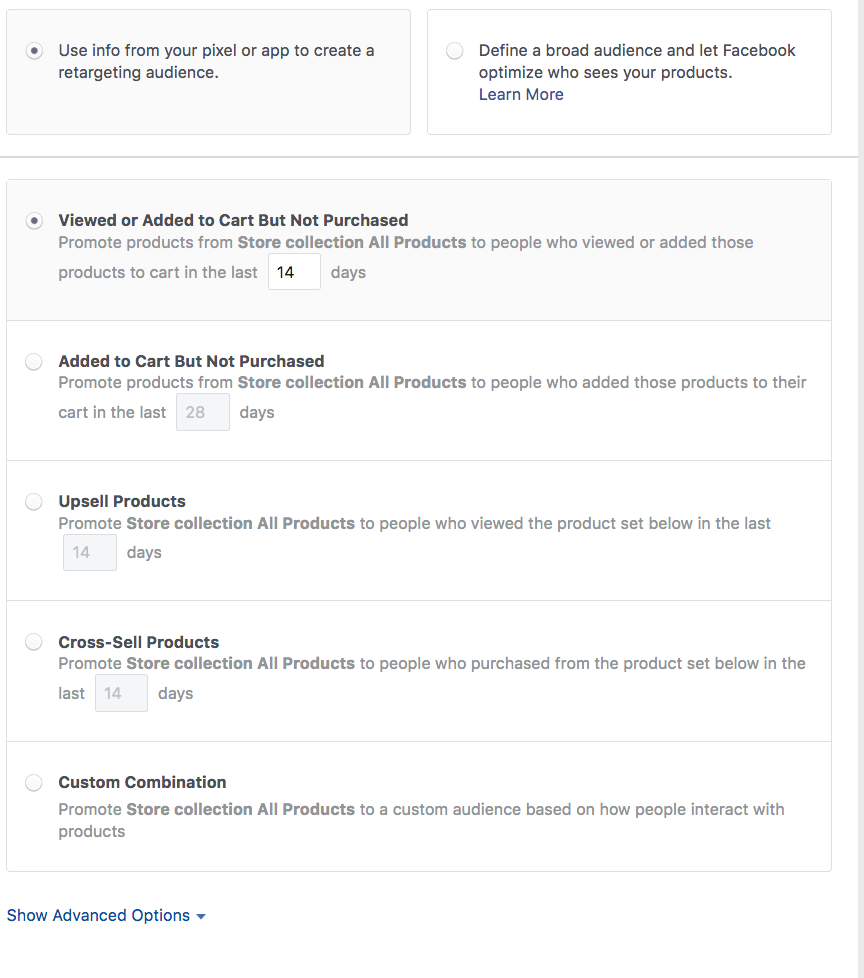Choose the broad audience radio option
The image size is (864, 978).
pyautogui.click(x=455, y=51)
